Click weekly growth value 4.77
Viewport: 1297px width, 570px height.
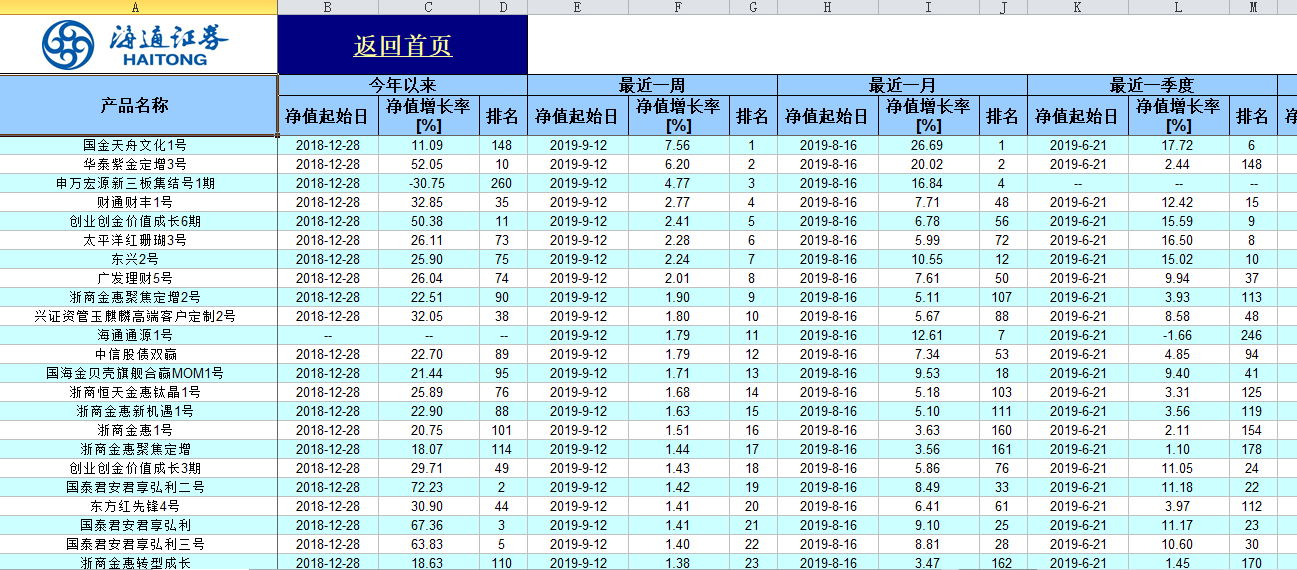tap(679, 183)
